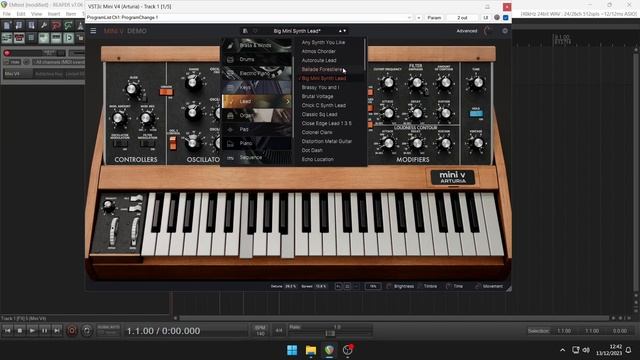640x360 pixels.
Task: Click REAPER new project toolbar icon
Action: coord(7,26)
